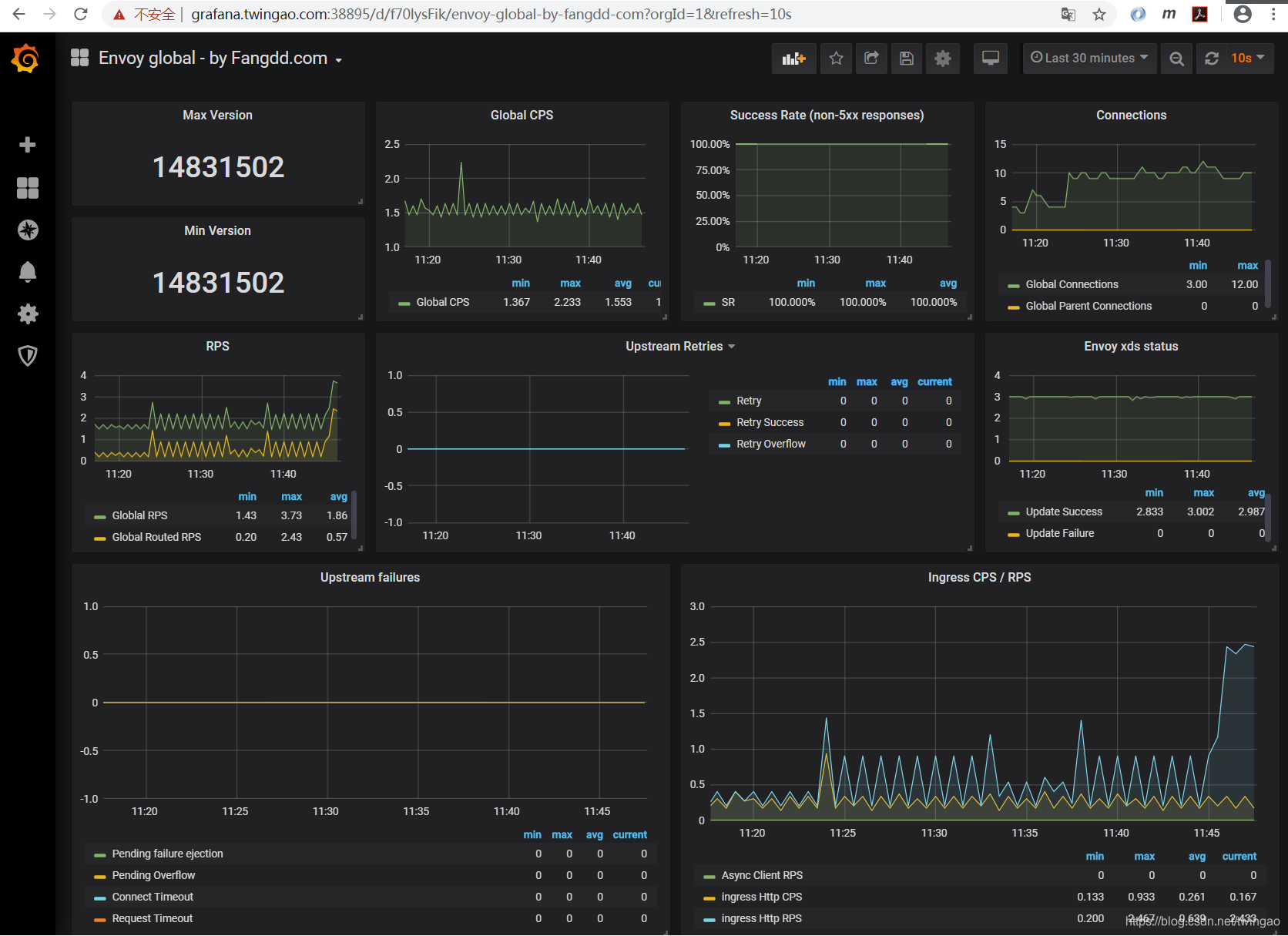The height and width of the screenshot is (936, 1288).
Task: Click Retry Success yellow color swatch
Action: (x=724, y=423)
